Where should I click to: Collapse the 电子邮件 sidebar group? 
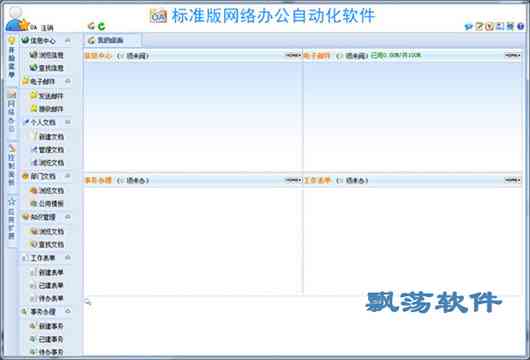click(x=68, y=81)
